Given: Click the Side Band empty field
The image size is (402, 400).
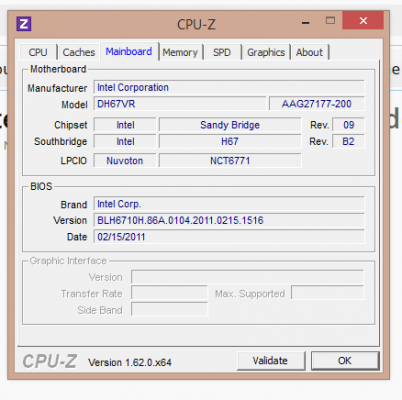Looking at the screenshot, I should (x=169, y=310).
